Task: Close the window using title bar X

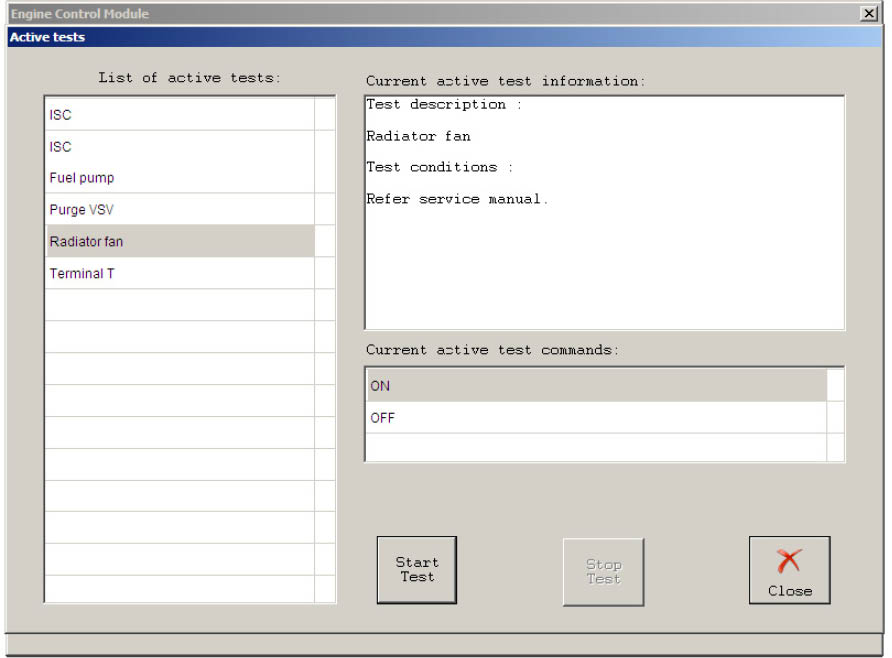Action: pos(869,13)
